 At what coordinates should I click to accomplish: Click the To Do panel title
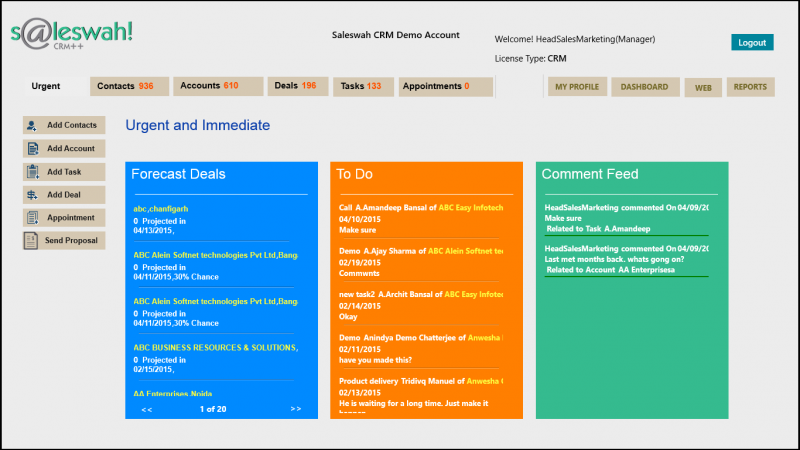355,174
